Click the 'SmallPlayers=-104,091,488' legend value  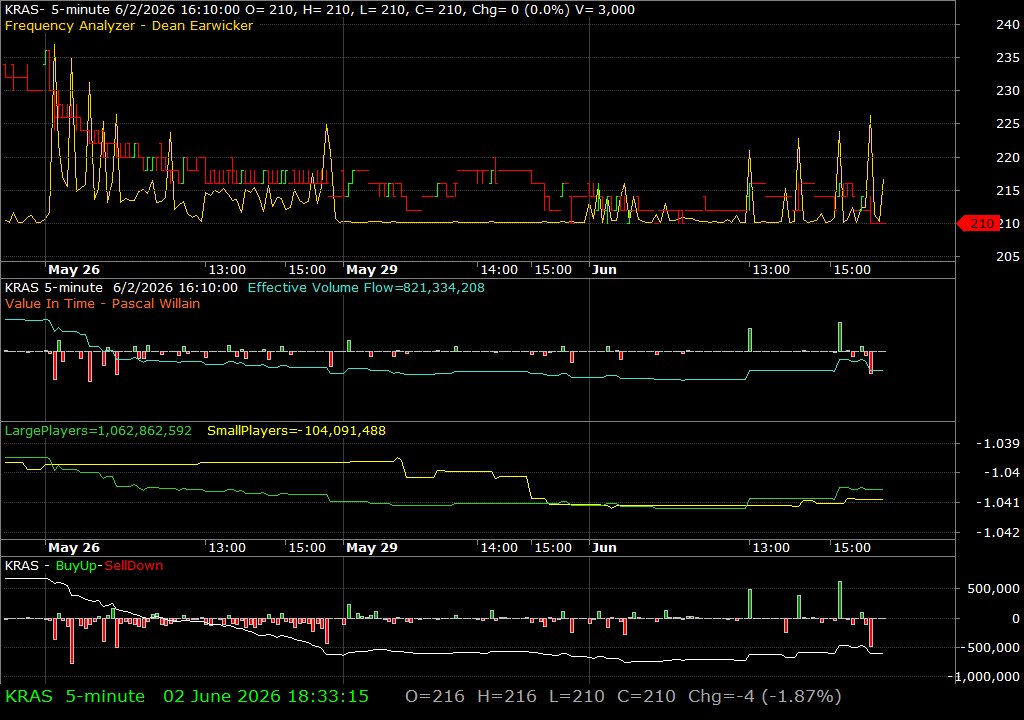(296, 431)
